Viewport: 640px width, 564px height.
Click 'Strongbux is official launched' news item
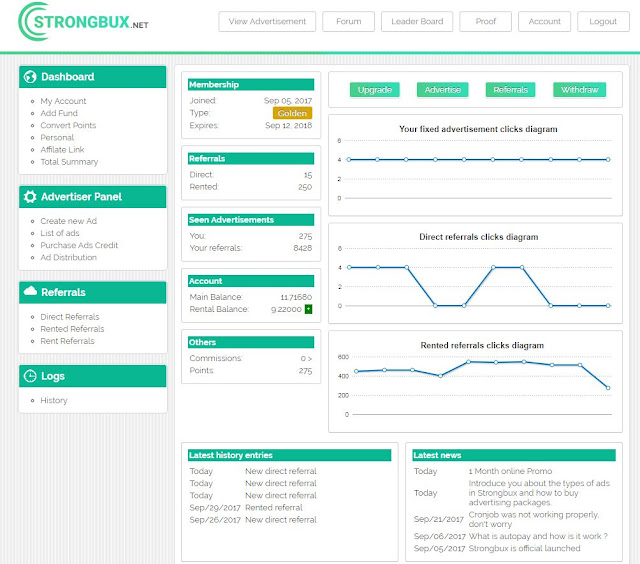pyautogui.click(x=524, y=548)
